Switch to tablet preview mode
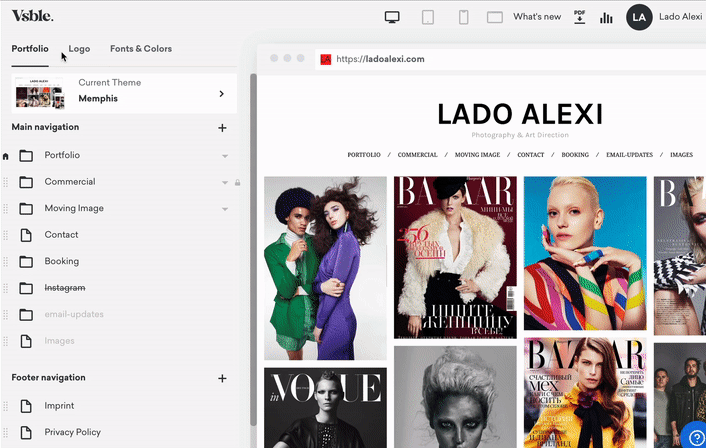 coord(428,17)
